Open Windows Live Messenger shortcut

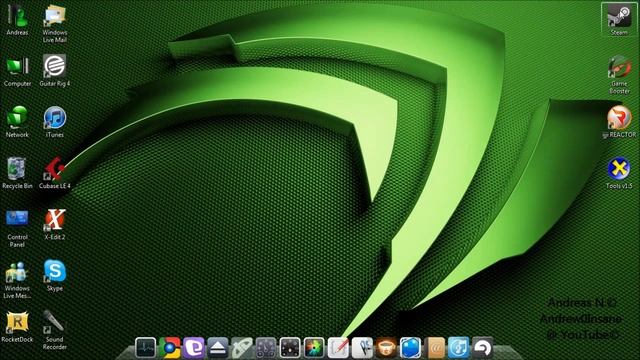[17, 272]
